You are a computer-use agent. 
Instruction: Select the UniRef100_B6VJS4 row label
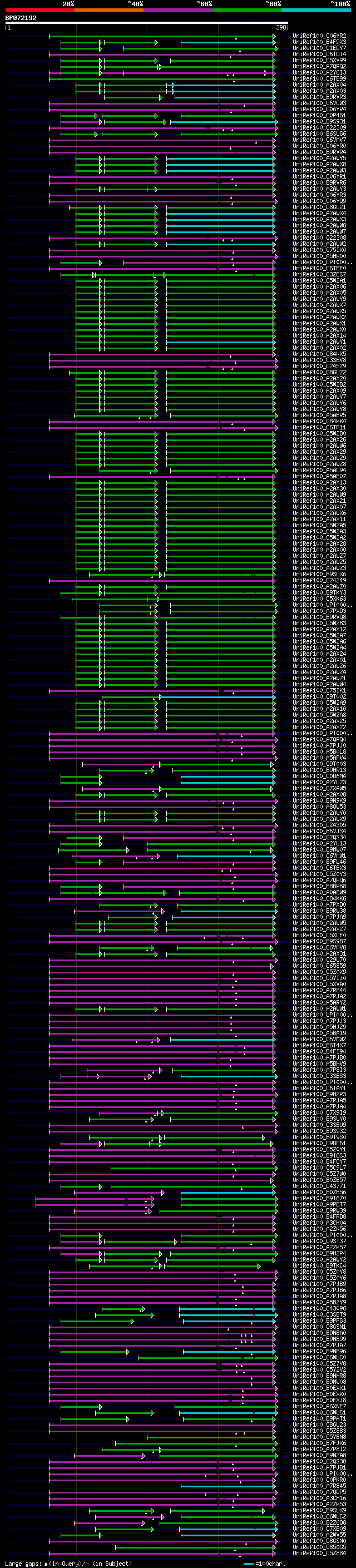pyautogui.click(x=319, y=832)
